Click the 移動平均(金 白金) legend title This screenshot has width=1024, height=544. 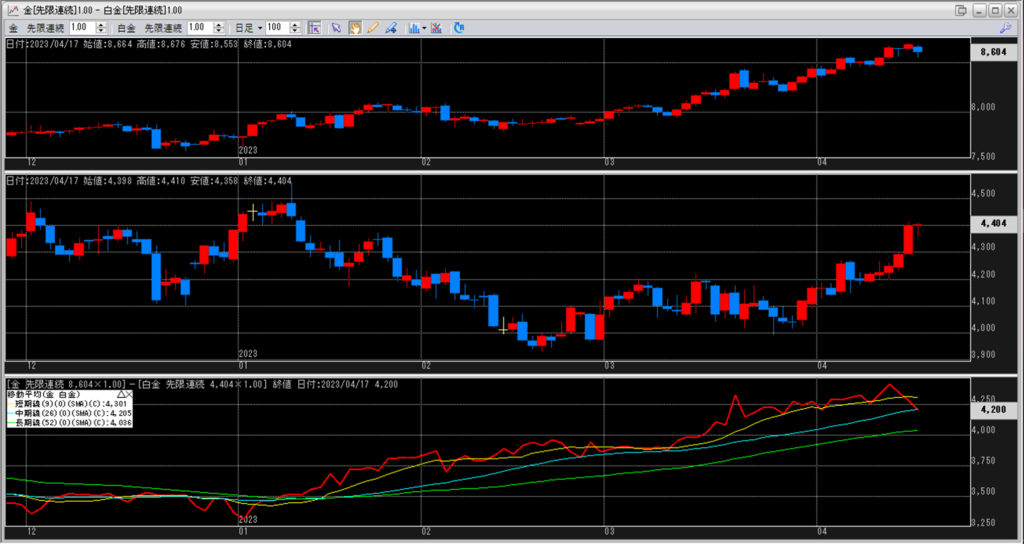pos(44,395)
